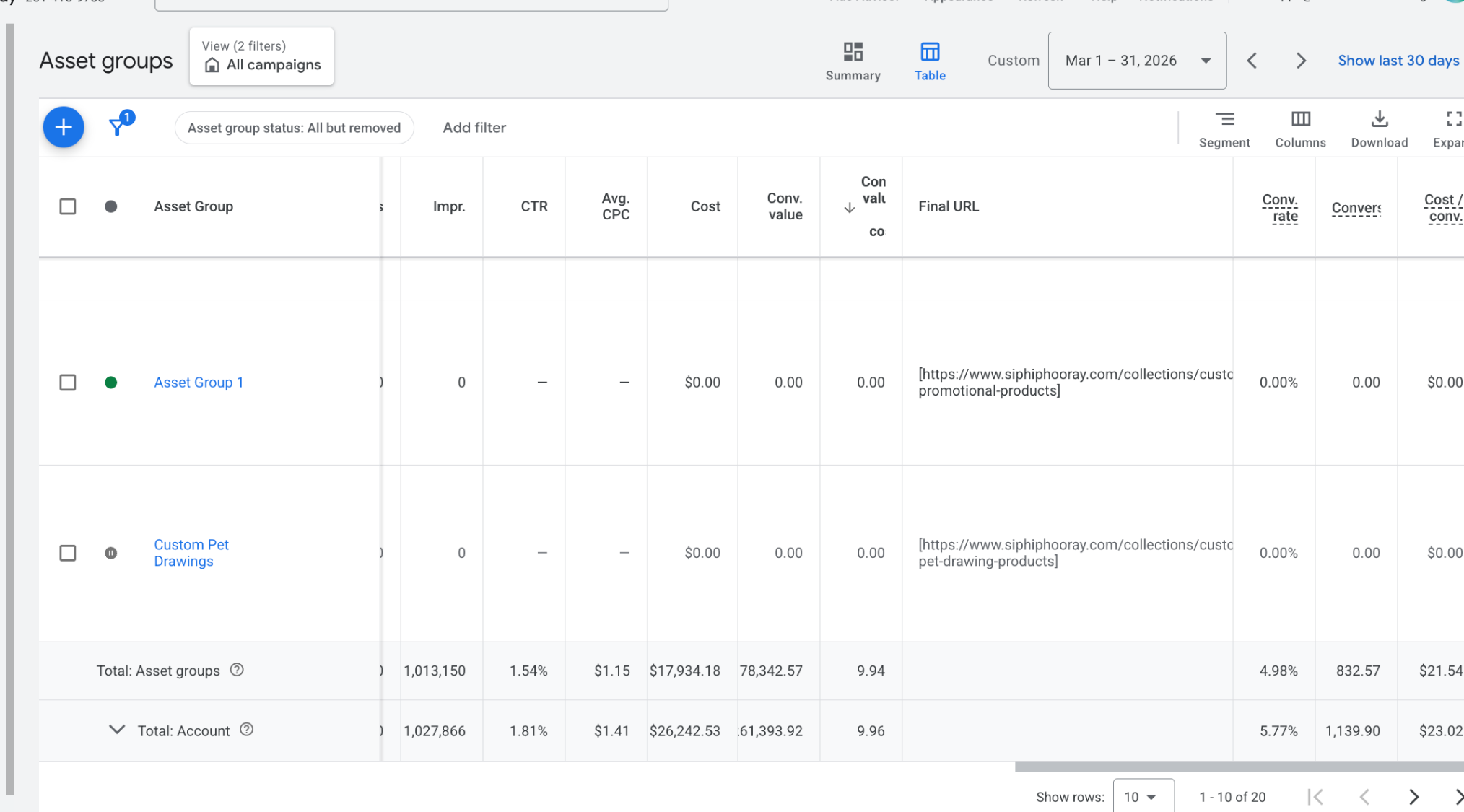
Task: Click Show last 30 days link
Action: point(1398,61)
